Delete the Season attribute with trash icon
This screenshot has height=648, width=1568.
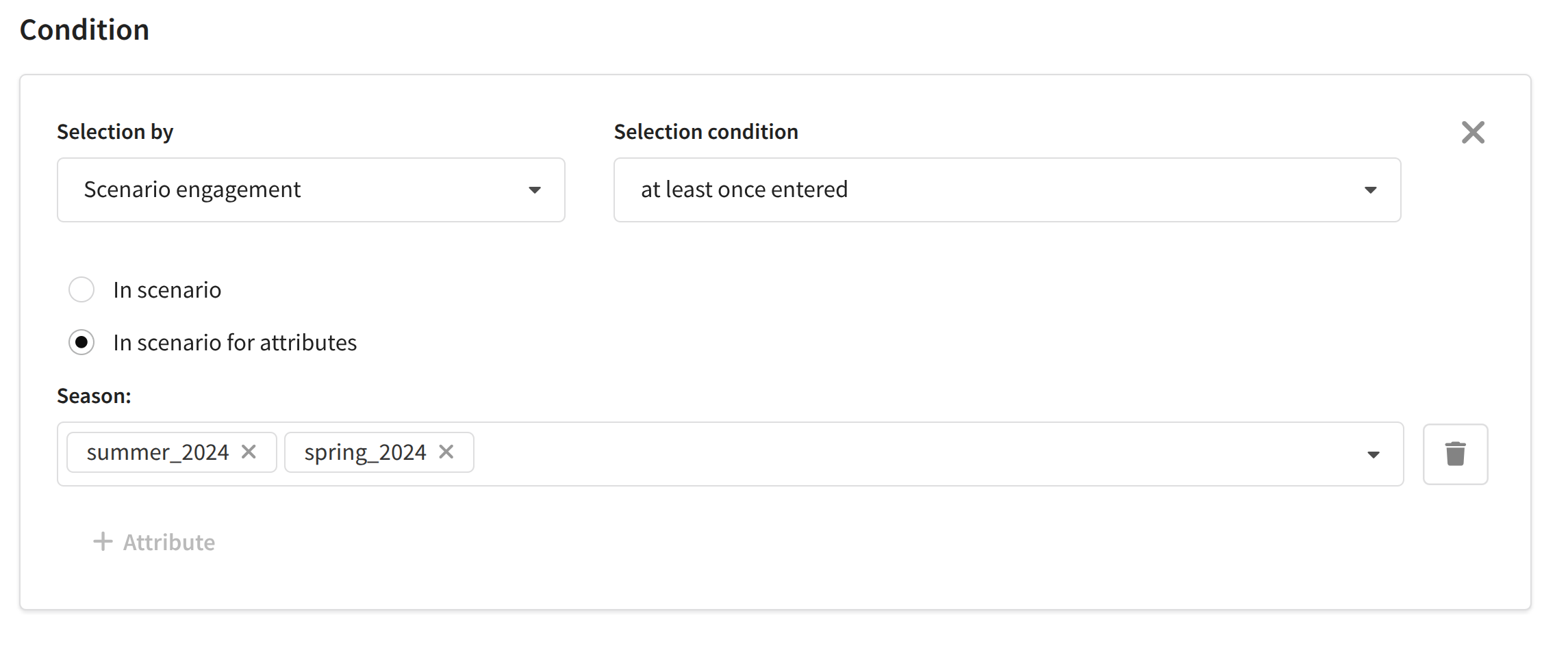point(1455,454)
